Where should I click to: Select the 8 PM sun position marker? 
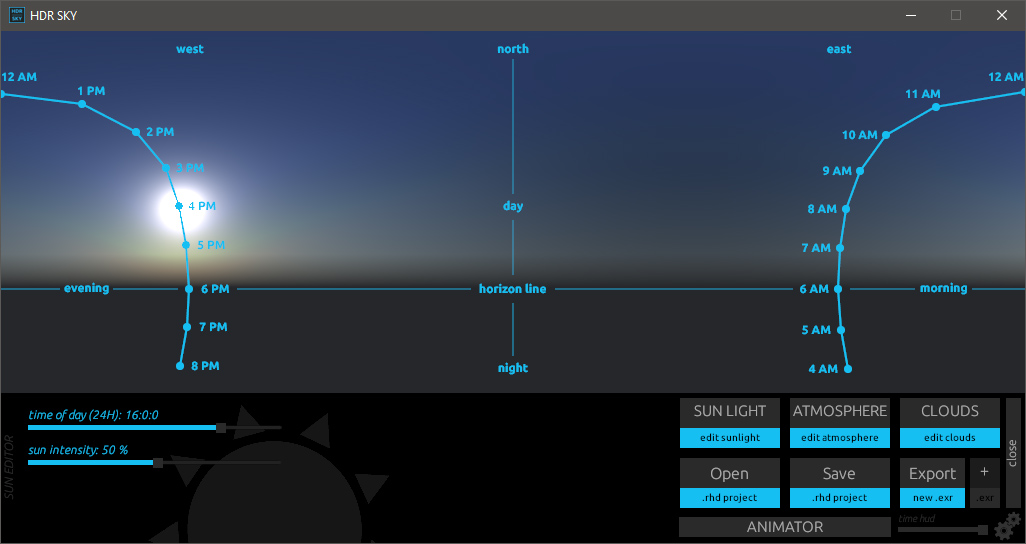click(181, 366)
